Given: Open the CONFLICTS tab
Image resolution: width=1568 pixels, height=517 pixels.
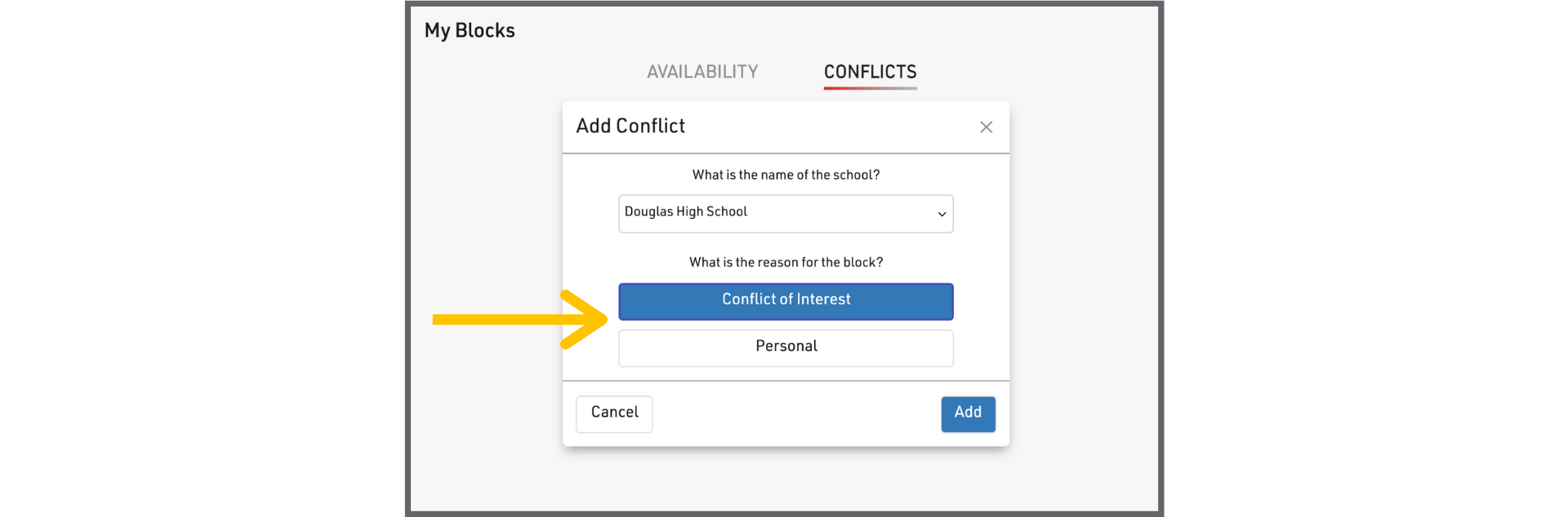Looking at the screenshot, I should pos(870,72).
